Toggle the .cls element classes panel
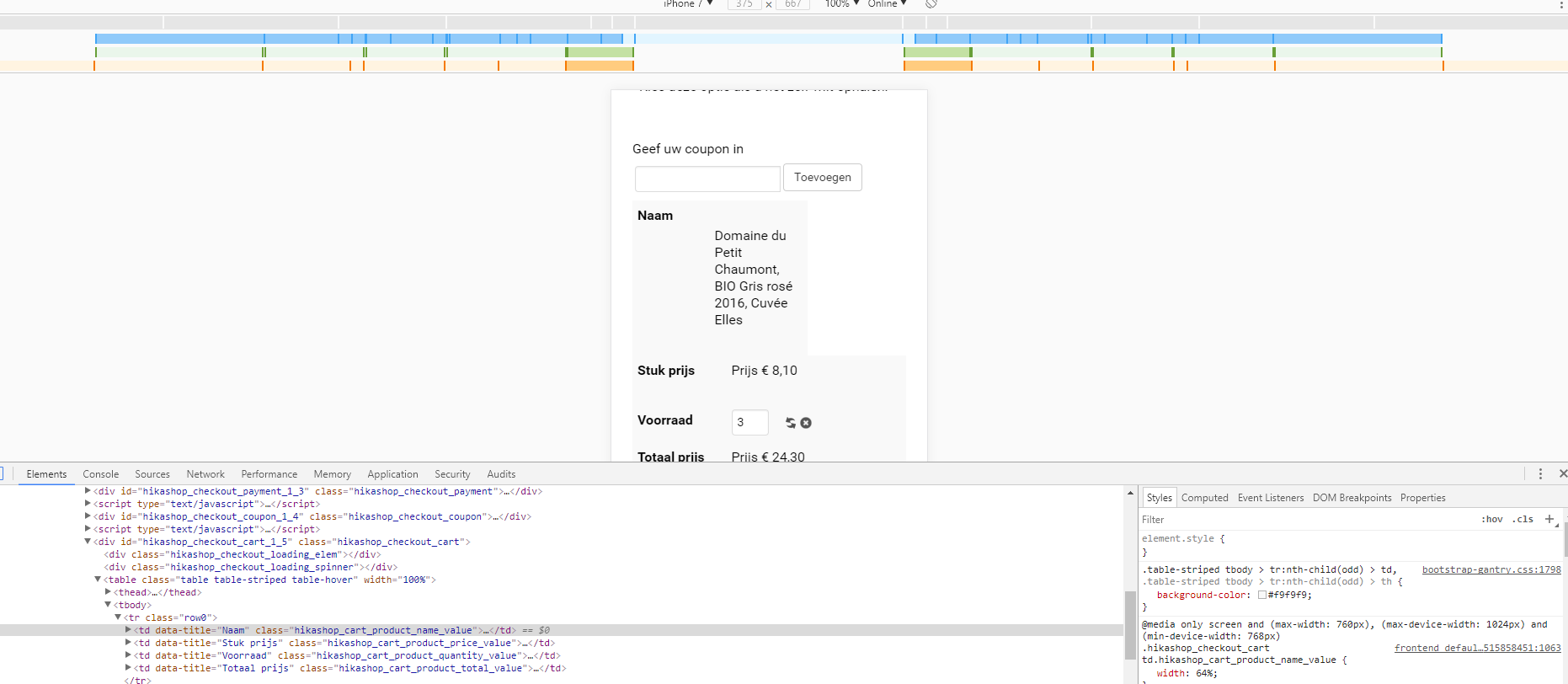This screenshot has height=684, width=1568. [x=1523, y=520]
